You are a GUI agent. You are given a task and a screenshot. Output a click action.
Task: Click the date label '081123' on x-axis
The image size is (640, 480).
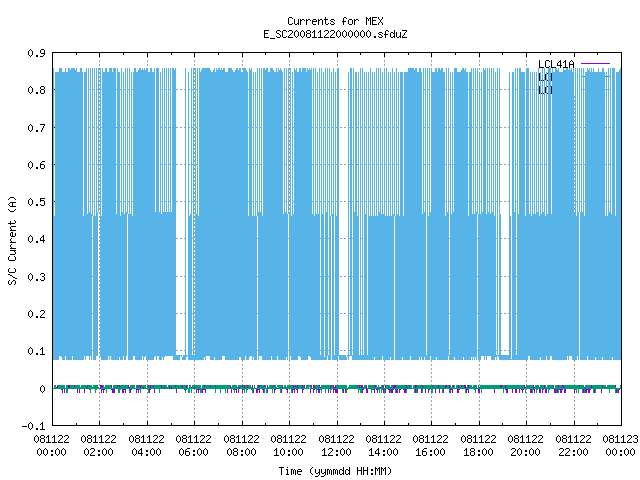620,439
